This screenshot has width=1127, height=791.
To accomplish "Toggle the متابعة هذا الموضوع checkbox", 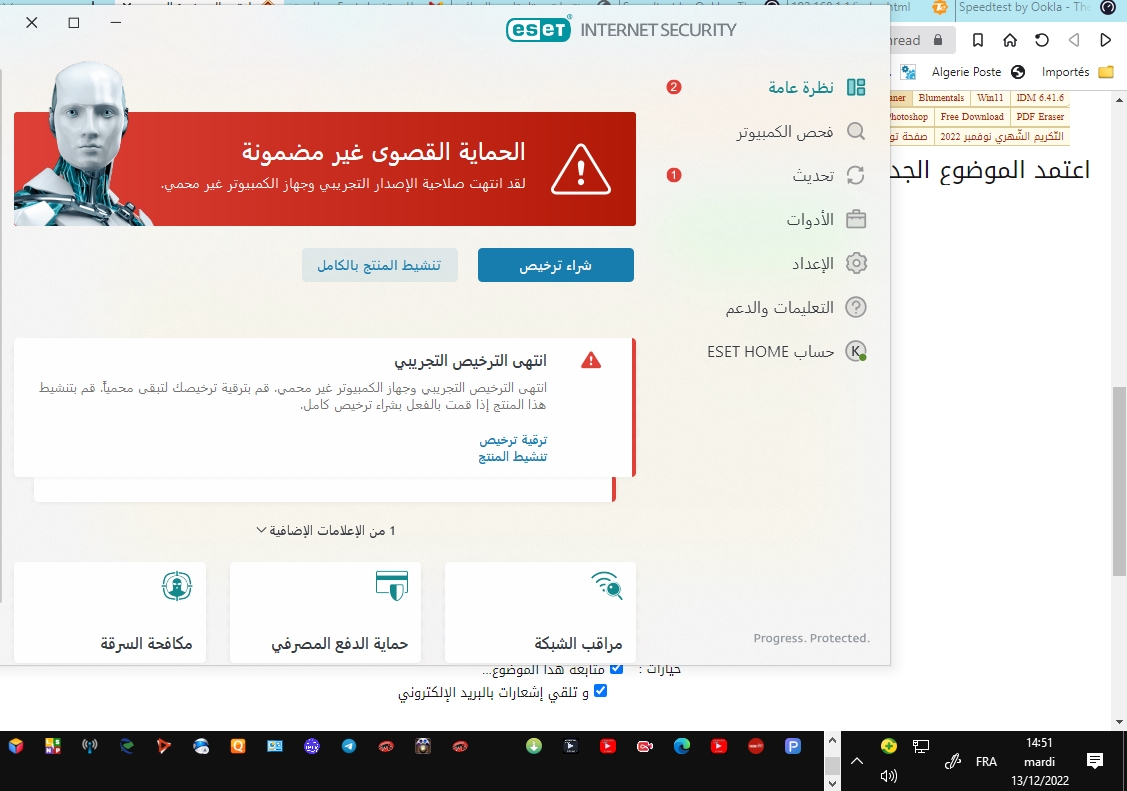I will point(616,668).
